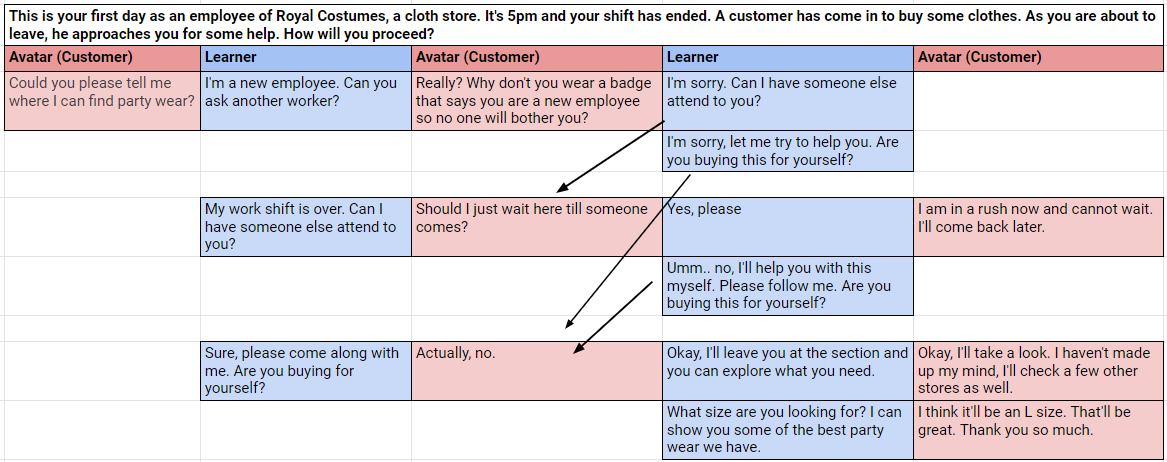Screen dimensions: 1167x462
Task: Click the 'Yes, please' cell
Action: tap(787, 227)
